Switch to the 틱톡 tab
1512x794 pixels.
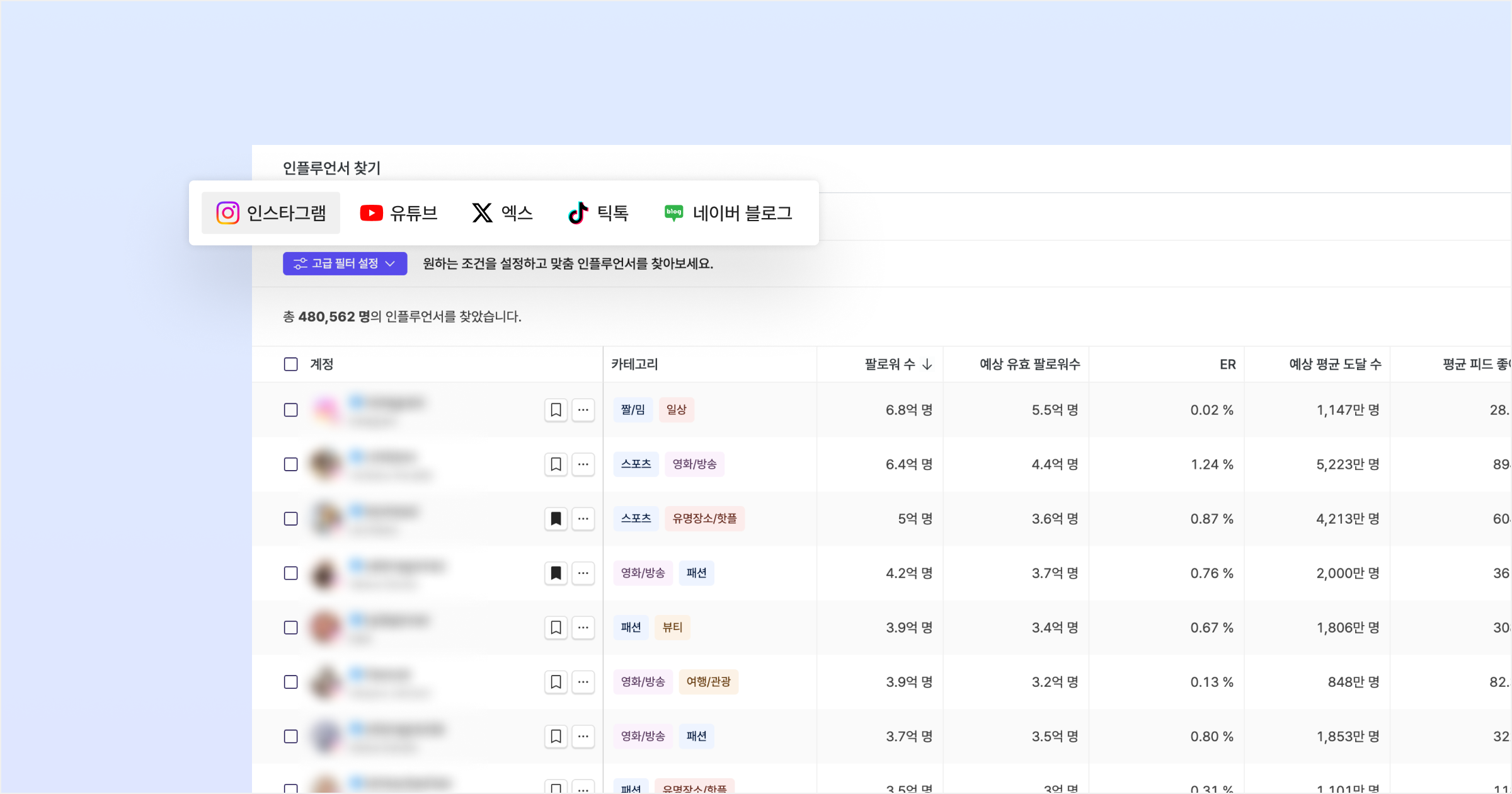[x=598, y=213]
